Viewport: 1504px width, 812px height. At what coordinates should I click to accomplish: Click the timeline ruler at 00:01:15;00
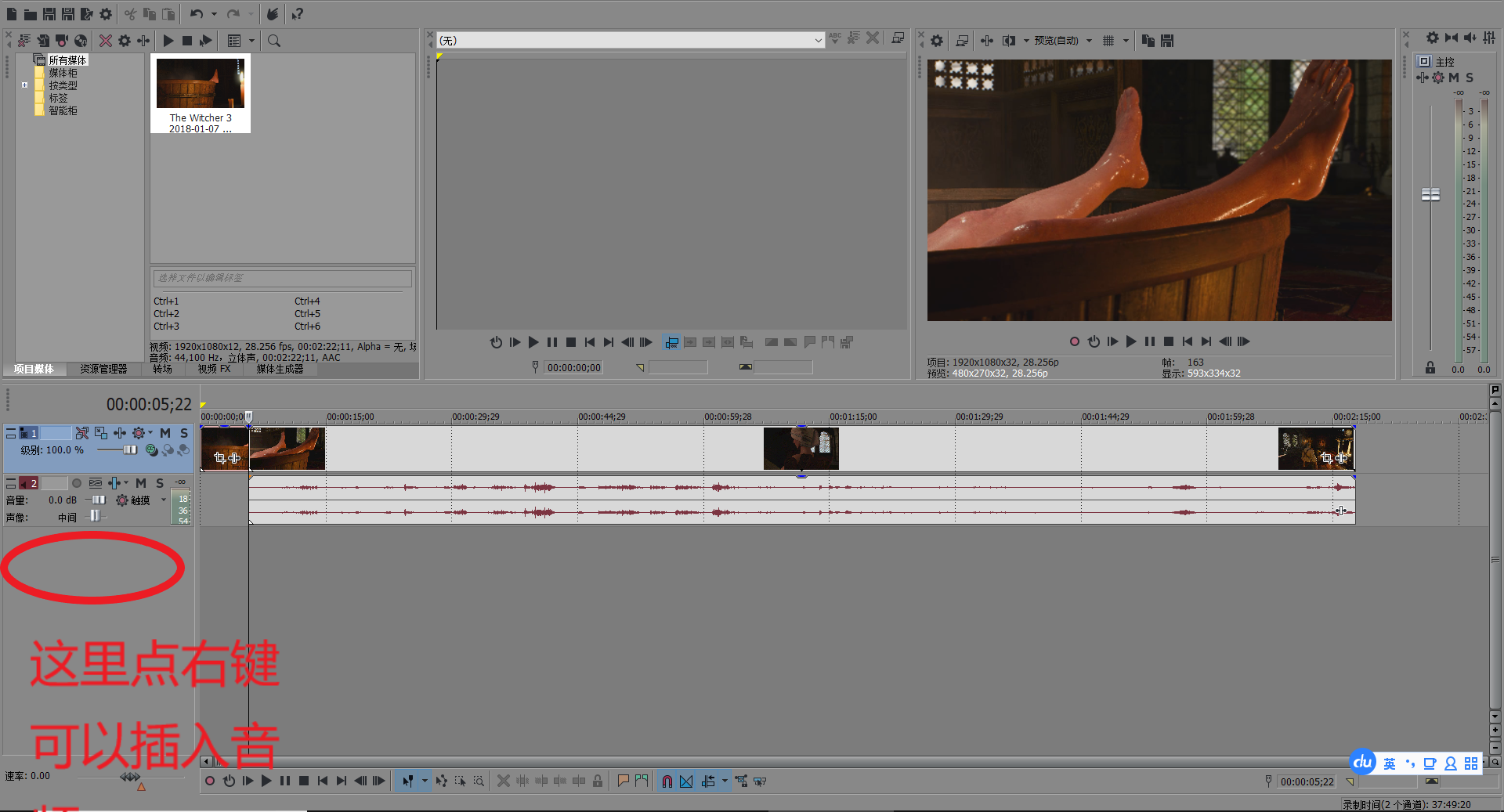point(852,417)
